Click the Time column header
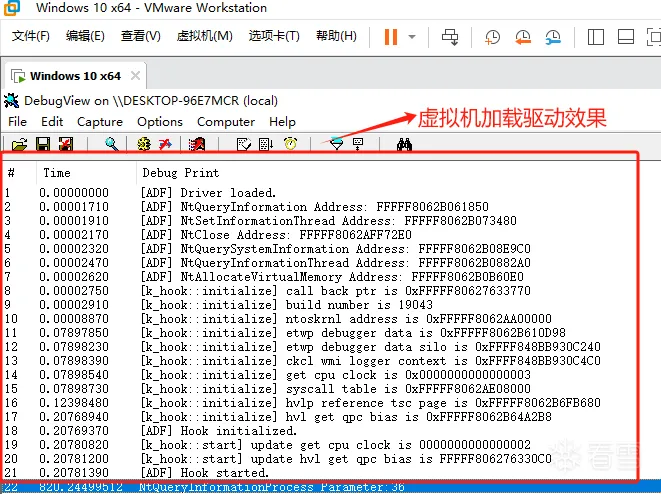Viewport: 661px width, 494px height. 86,173
